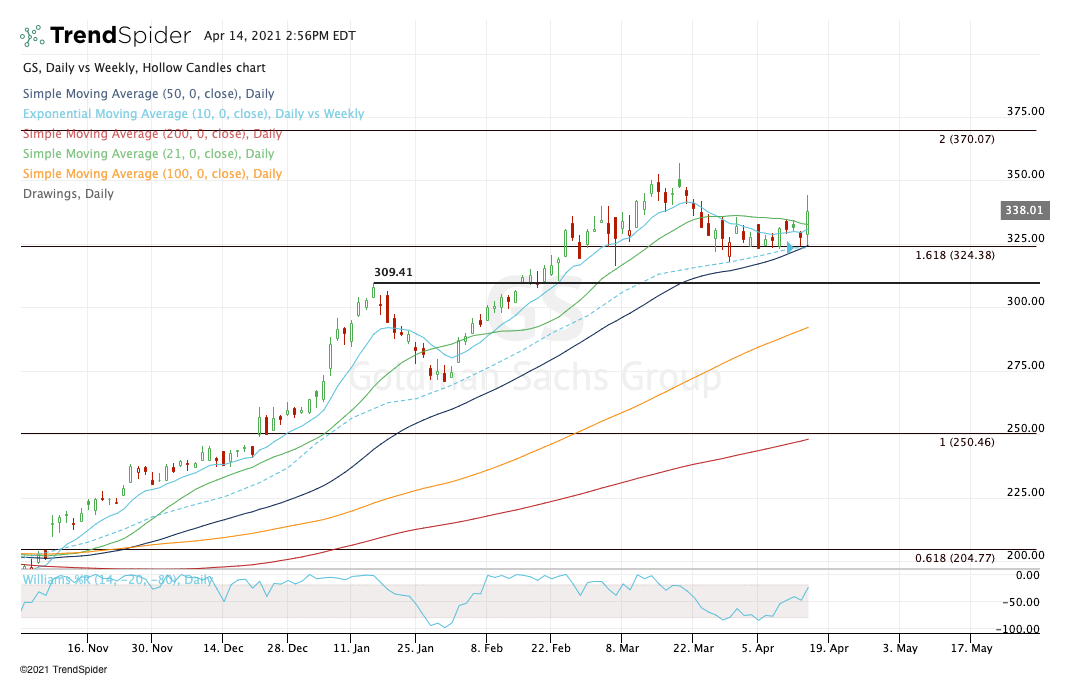1070x679 pixels.
Task: Select the Simple Moving Average (100) legend entry
Action: (x=152, y=173)
